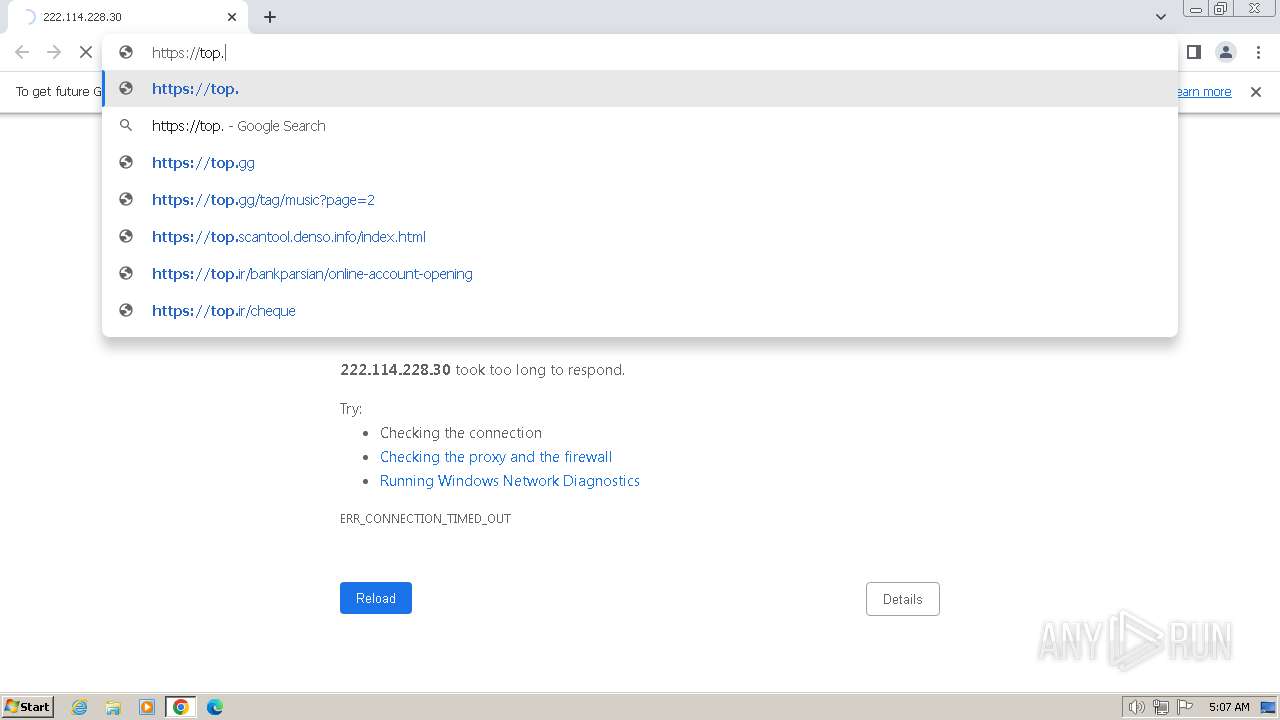Screen dimensions: 1280x720
Task: Click the 5:07 AM system clock
Action: point(1229,707)
